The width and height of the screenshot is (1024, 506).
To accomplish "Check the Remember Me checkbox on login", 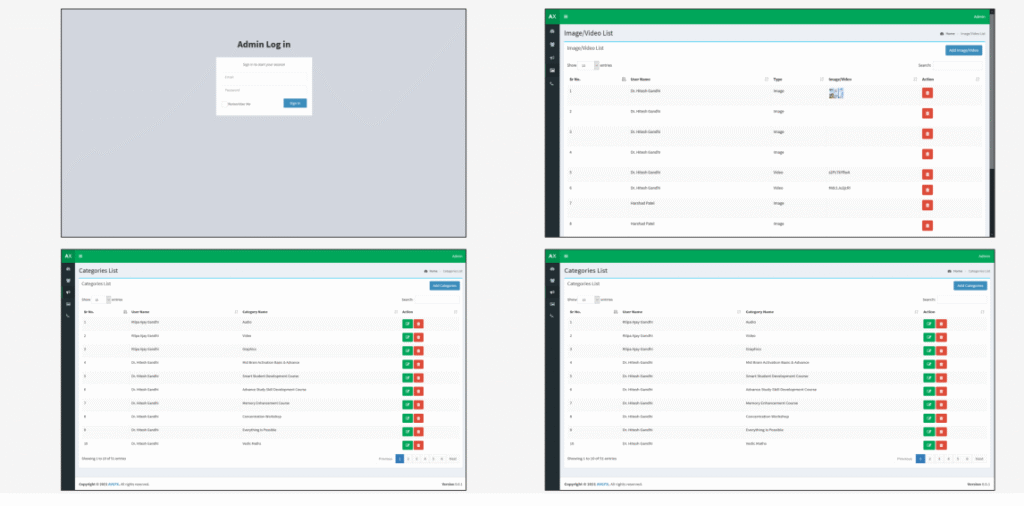I will [x=225, y=103].
